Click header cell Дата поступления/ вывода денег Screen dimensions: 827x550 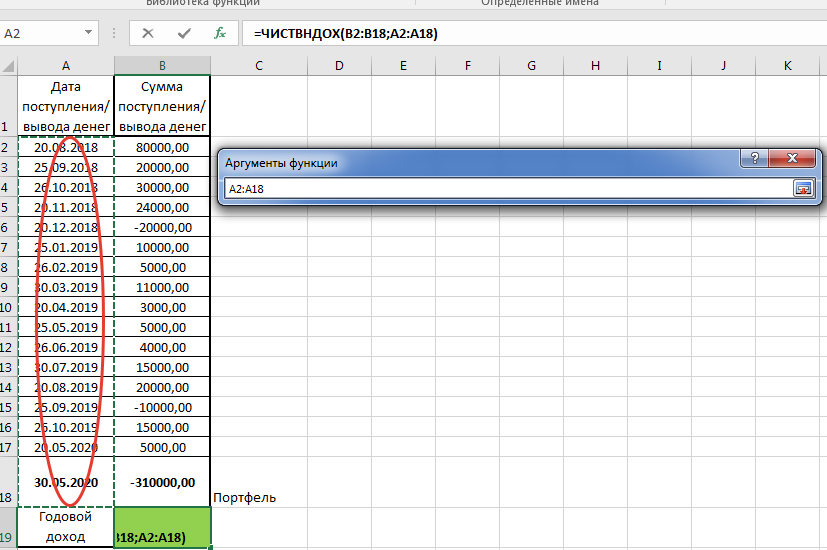pos(66,106)
